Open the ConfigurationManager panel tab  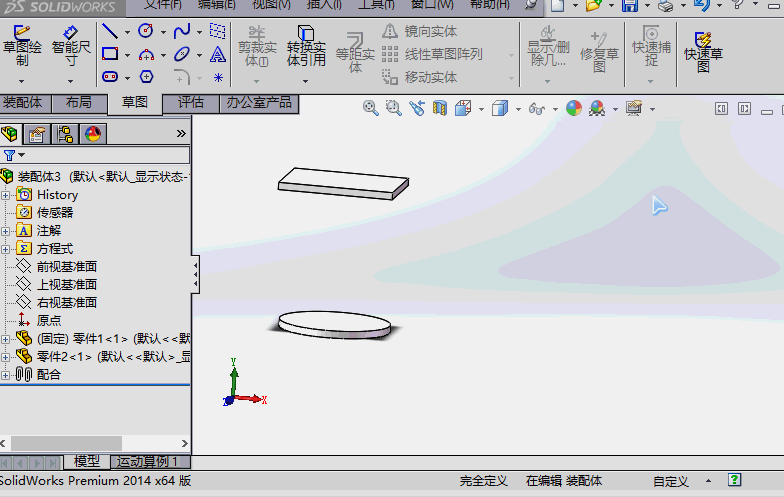(65, 134)
